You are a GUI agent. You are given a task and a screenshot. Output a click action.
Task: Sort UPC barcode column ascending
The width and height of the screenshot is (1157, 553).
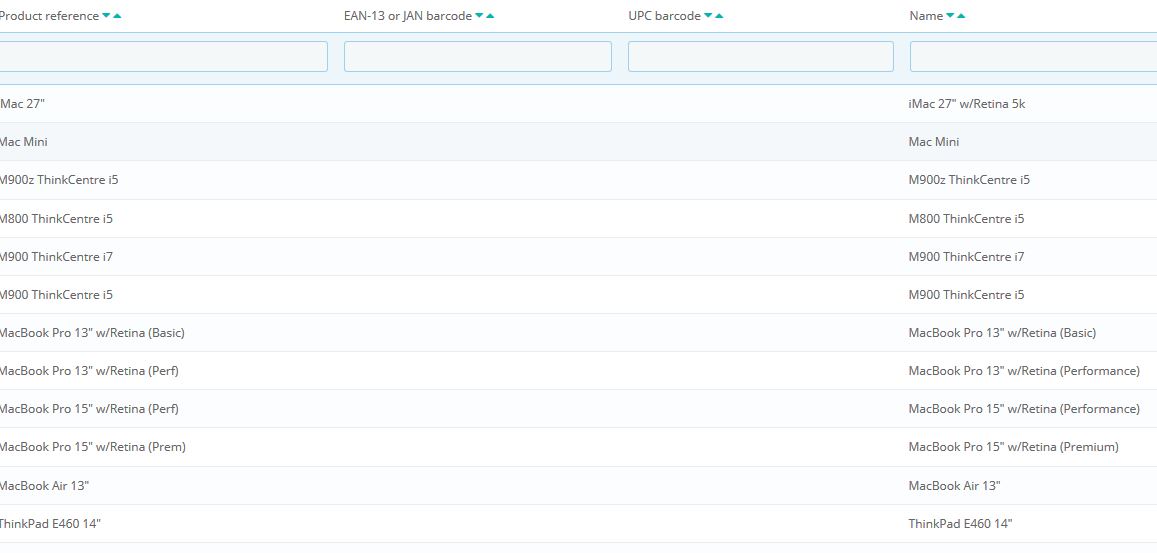719,16
